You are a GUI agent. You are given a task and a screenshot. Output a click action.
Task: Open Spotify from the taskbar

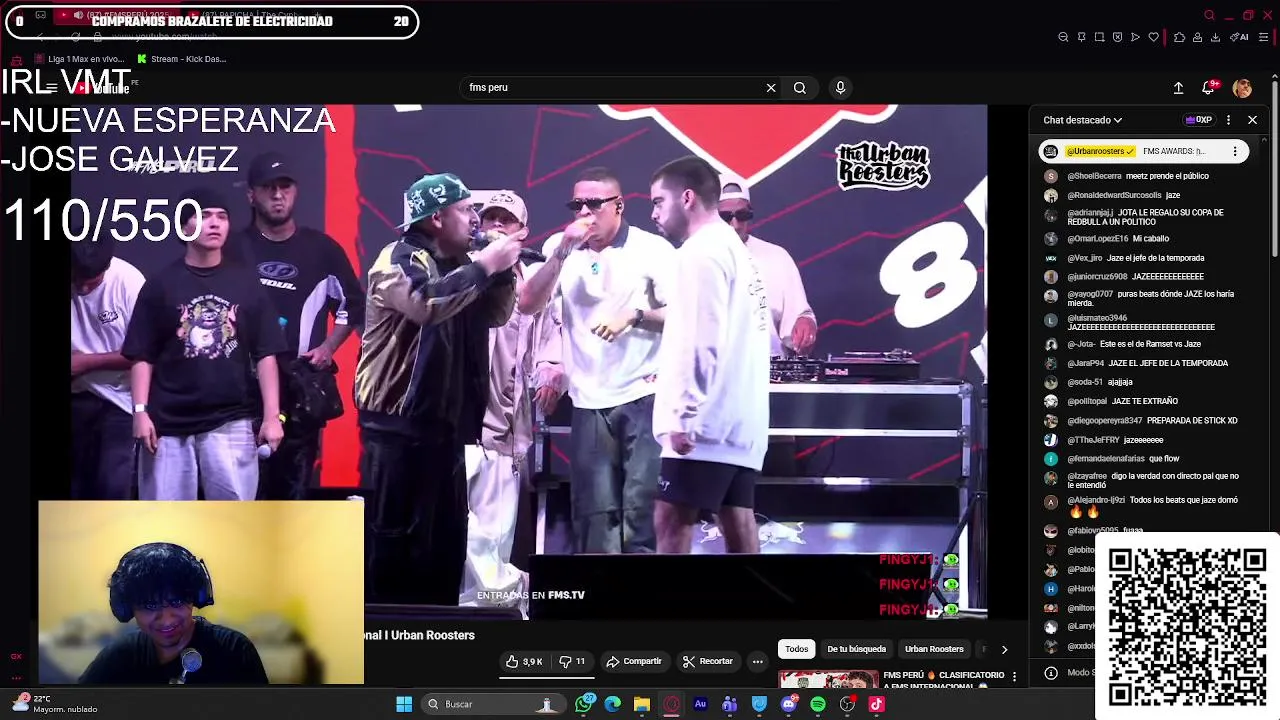point(818,705)
